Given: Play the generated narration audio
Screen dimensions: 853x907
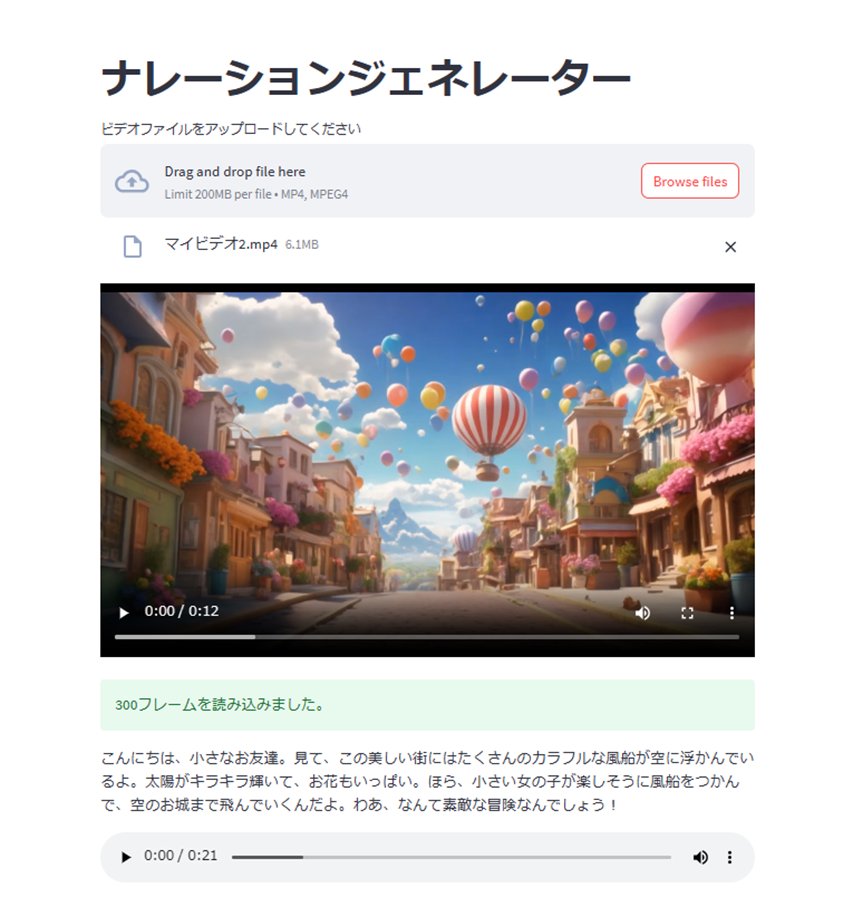Looking at the screenshot, I should click(125, 857).
